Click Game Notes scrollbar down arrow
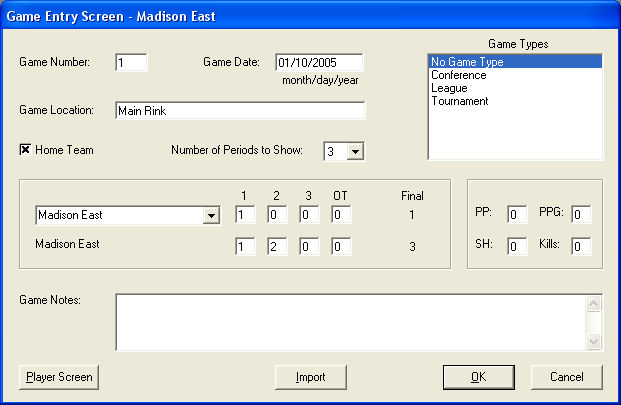Image resolution: width=621 pixels, height=405 pixels. (x=594, y=342)
